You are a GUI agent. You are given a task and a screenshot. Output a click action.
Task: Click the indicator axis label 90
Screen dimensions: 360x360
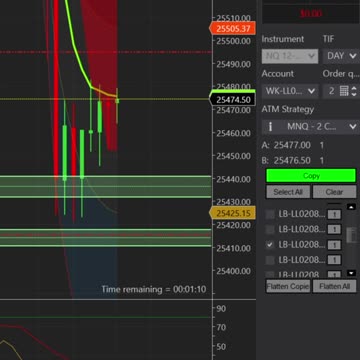coord(221,309)
